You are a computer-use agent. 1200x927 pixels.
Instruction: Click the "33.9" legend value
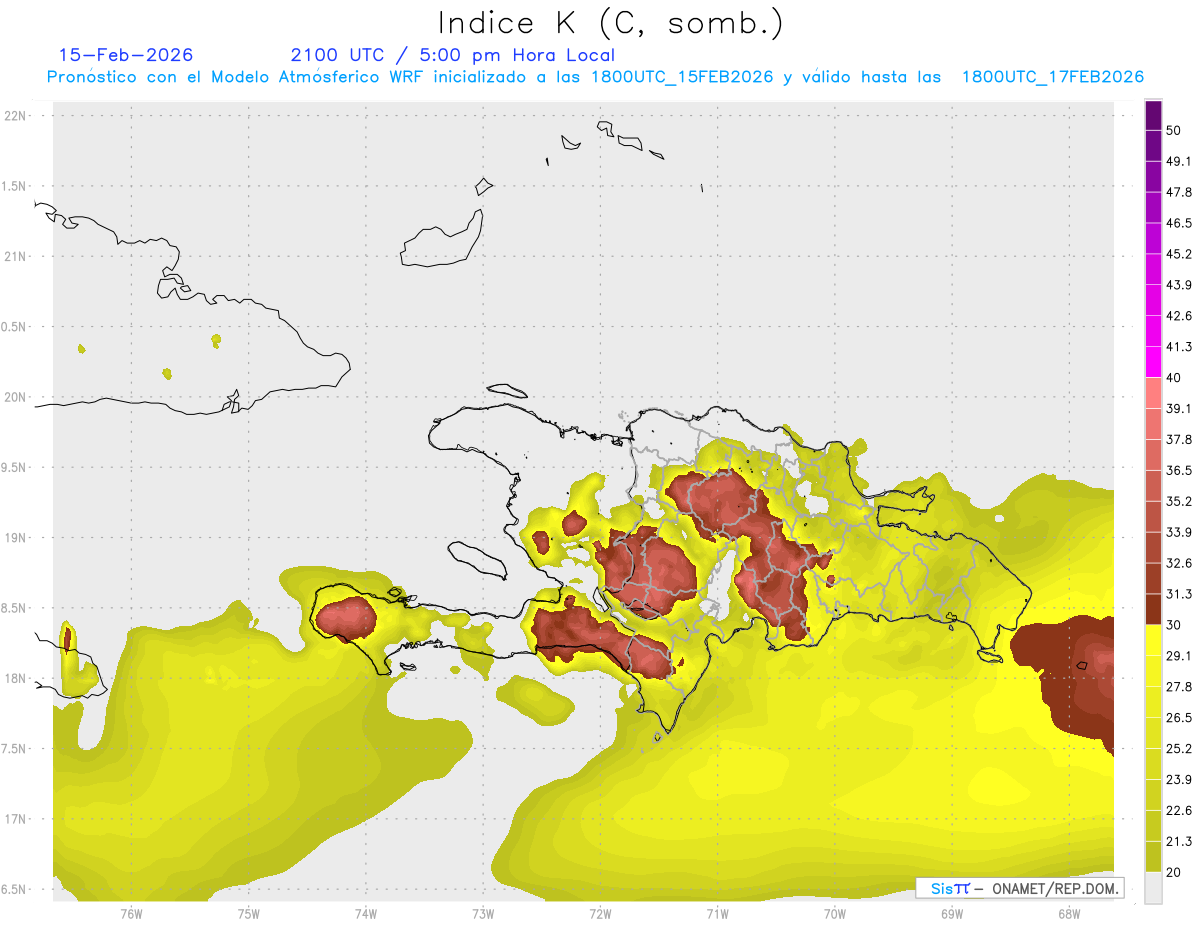click(x=1179, y=532)
